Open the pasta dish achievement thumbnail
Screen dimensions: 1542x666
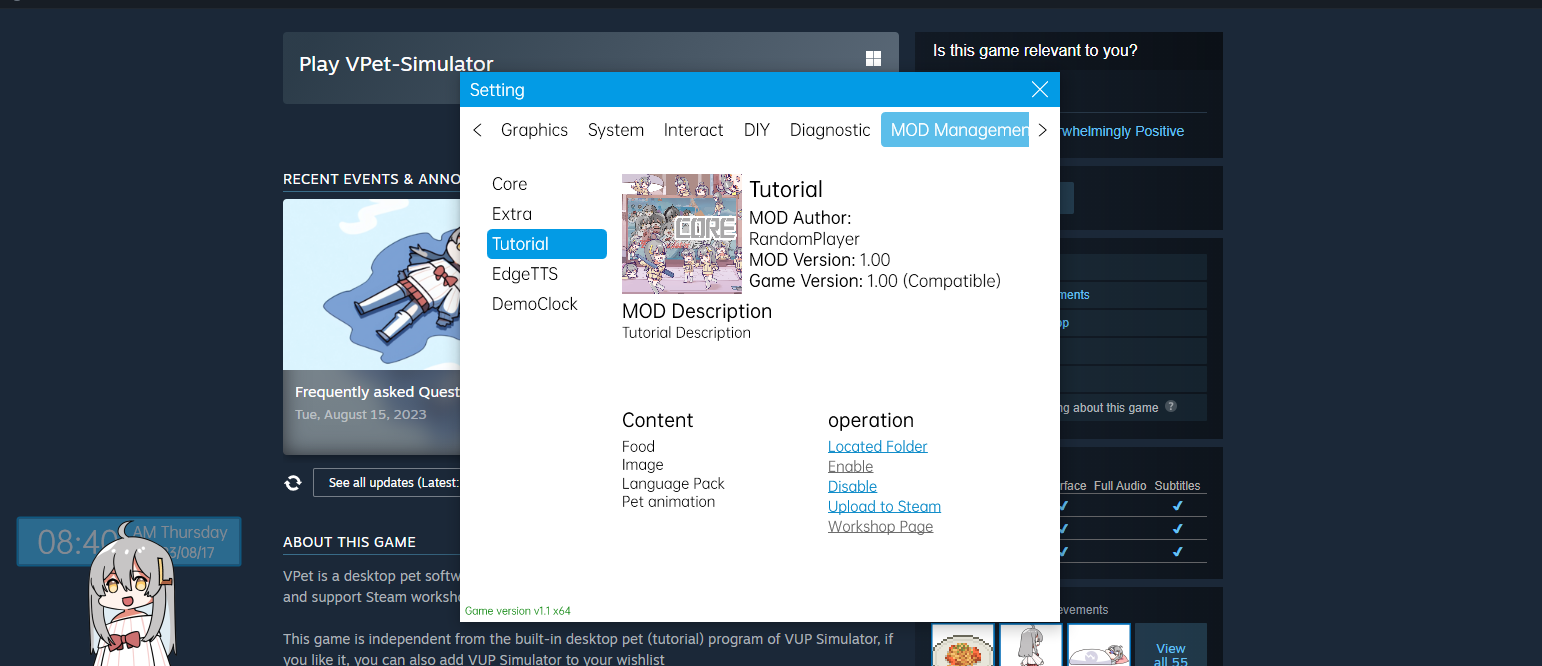(x=963, y=645)
